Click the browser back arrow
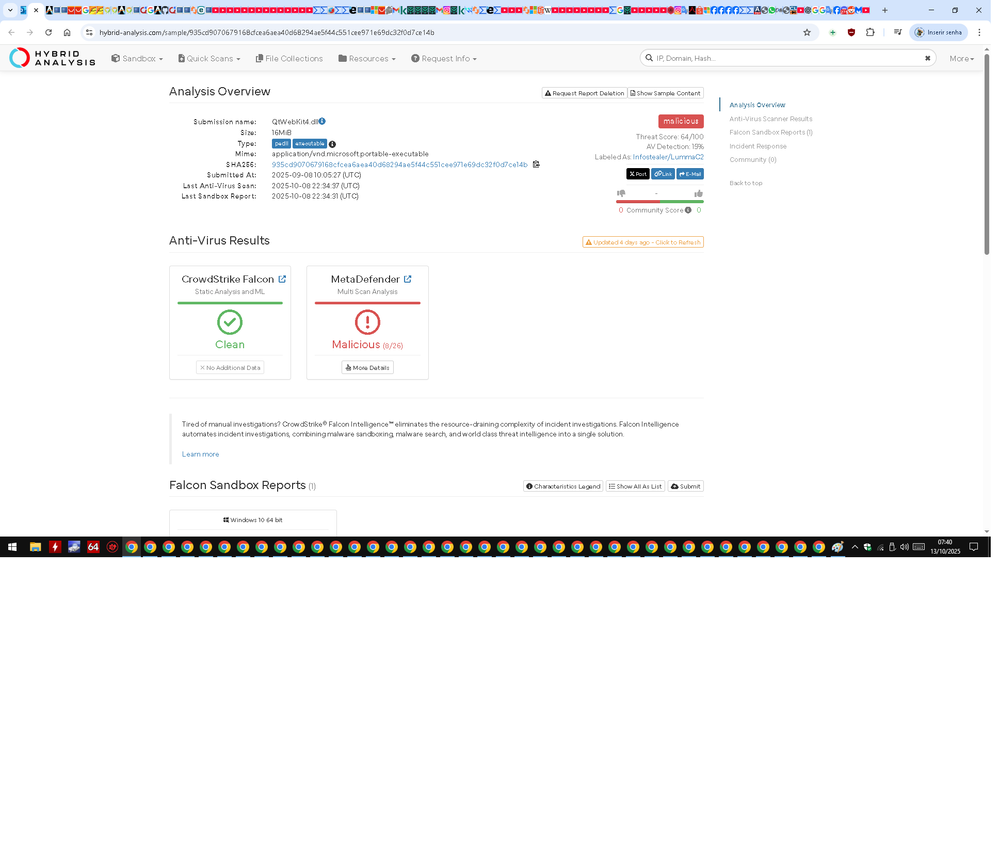This screenshot has width=999, height=861. coord(11,33)
